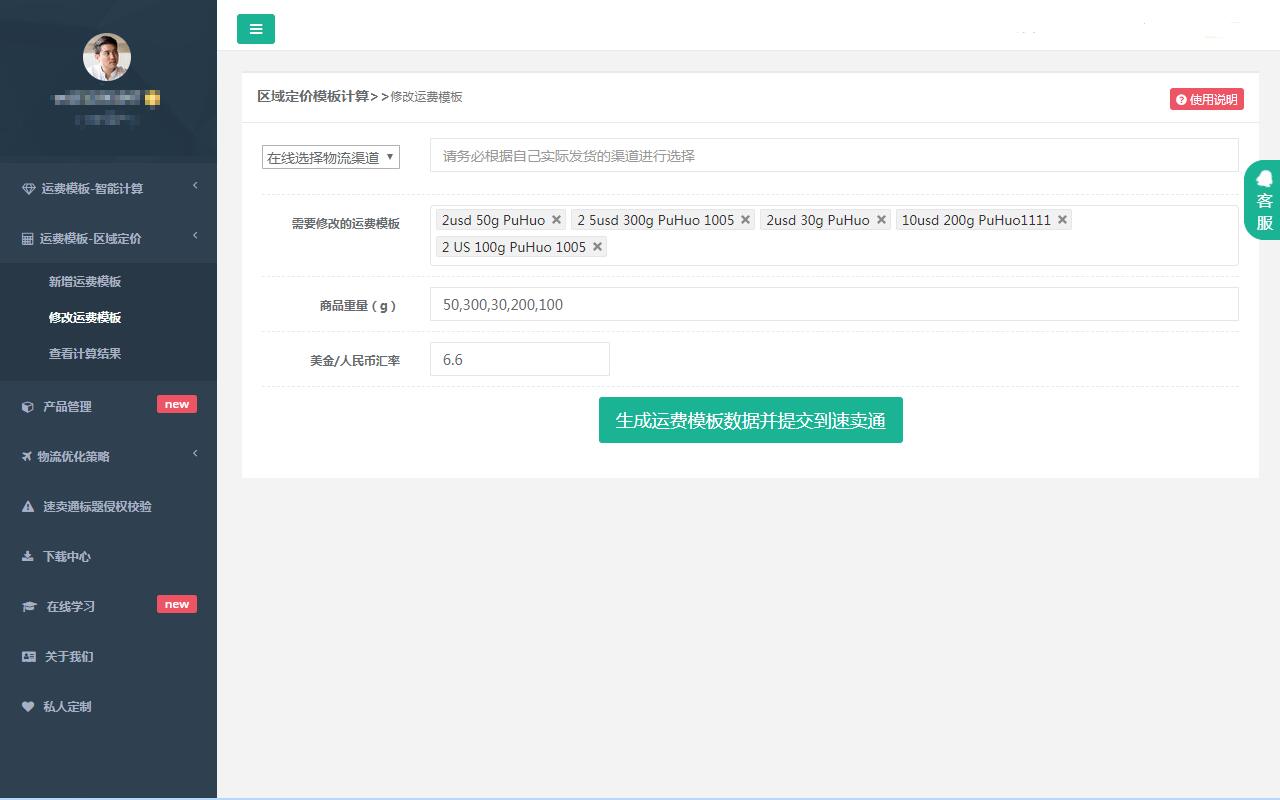Screen dimensions: 1280x800
Task: Open the 客服 customer service panel
Action: [x=1263, y=201]
